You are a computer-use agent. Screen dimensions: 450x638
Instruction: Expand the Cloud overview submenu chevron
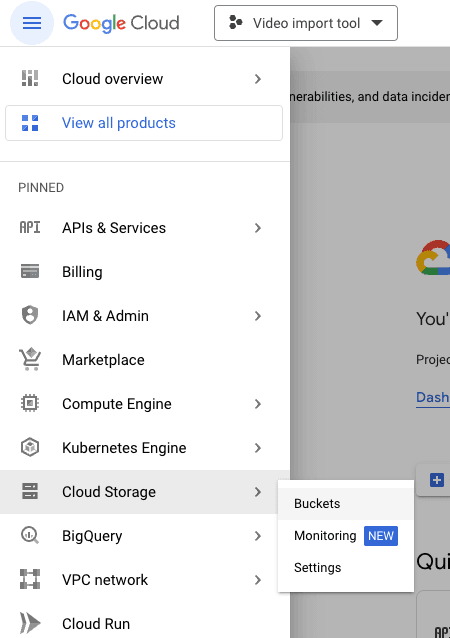point(258,79)
